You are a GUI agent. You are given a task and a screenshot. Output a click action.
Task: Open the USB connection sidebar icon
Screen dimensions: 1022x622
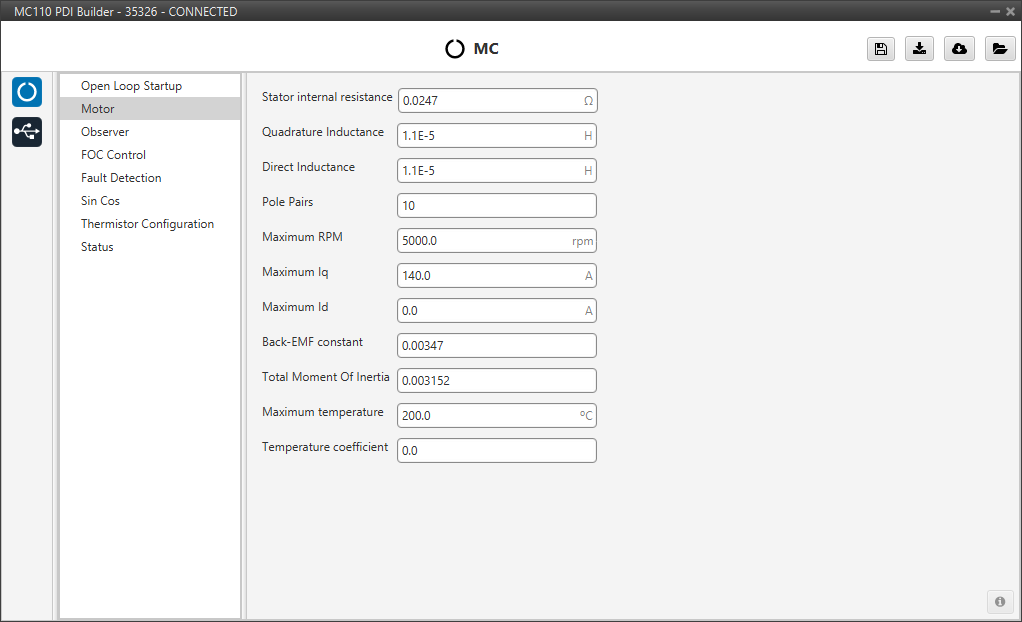27,132
